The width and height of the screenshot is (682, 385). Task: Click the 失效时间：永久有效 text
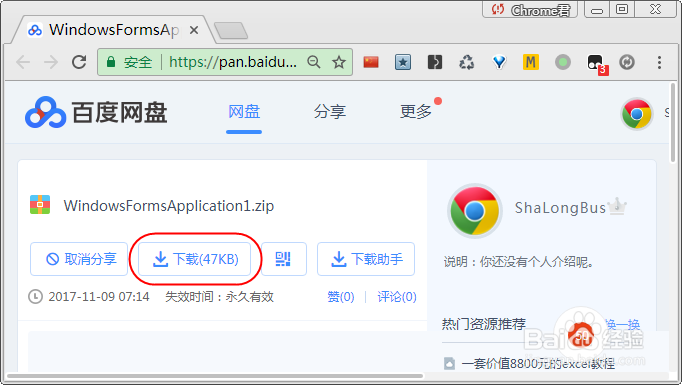point(219,297)
